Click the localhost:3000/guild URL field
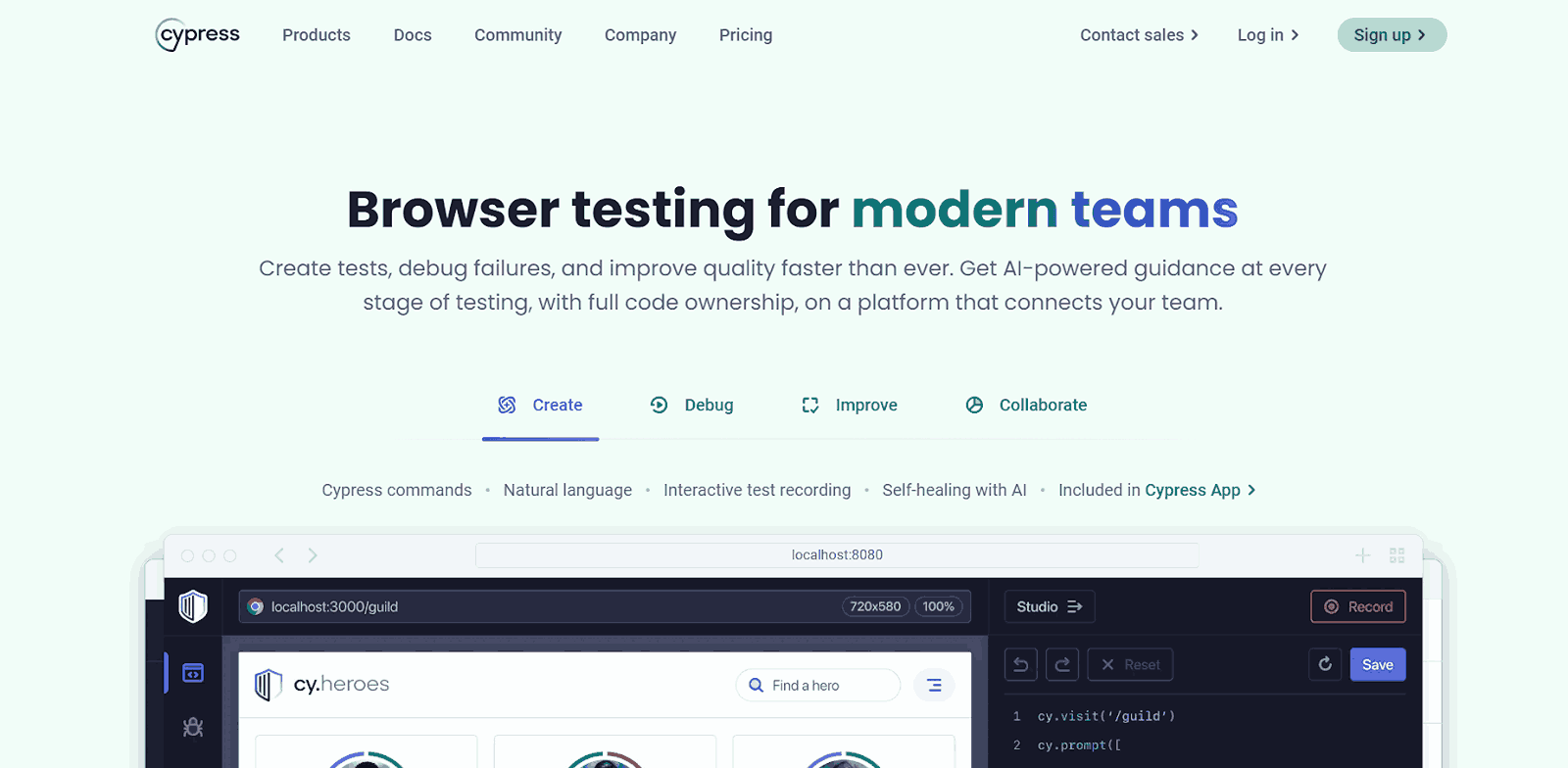This screenshot has width=1568, height=768. click(x=605, y=606)
